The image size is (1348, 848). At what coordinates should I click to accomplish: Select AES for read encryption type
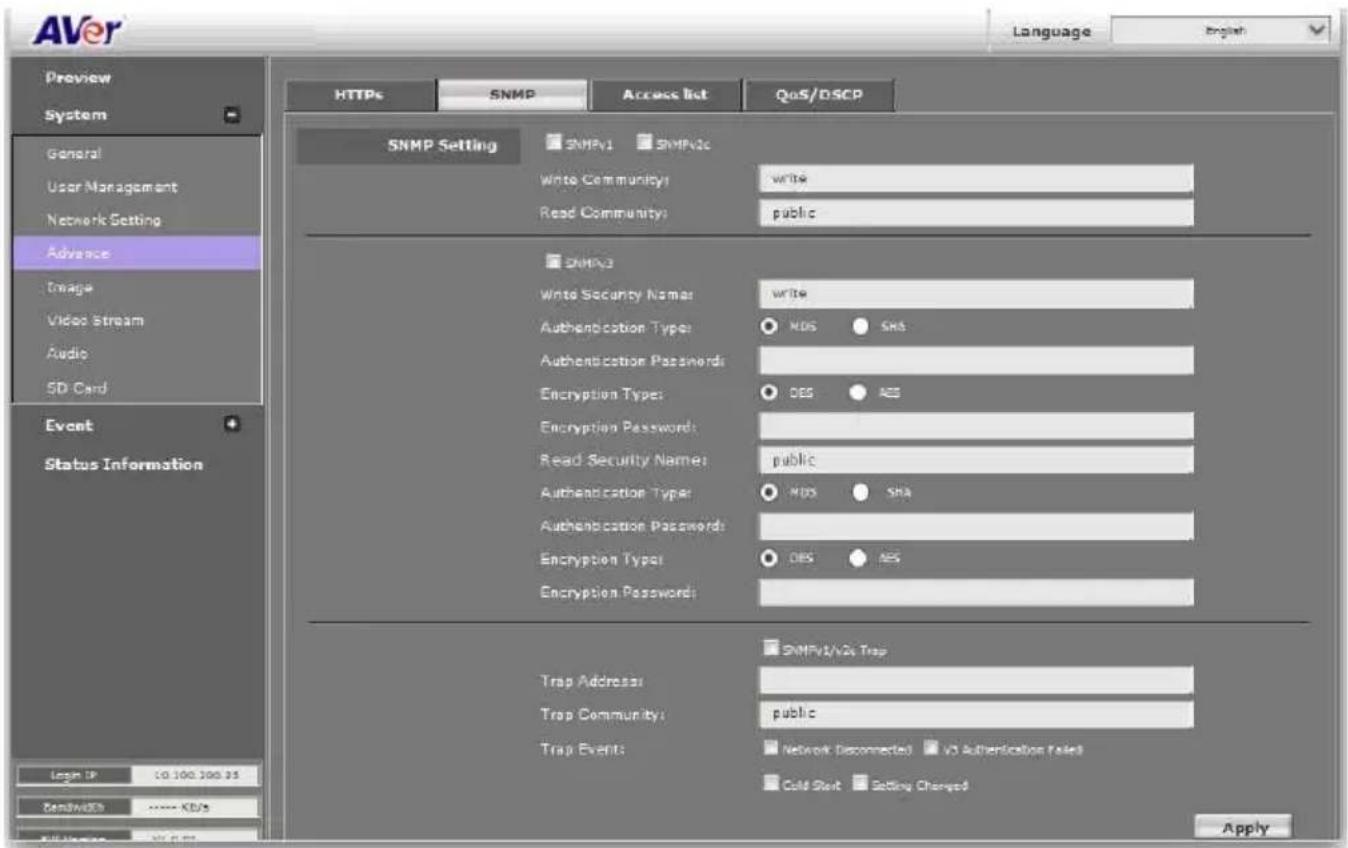click(859, 559)
